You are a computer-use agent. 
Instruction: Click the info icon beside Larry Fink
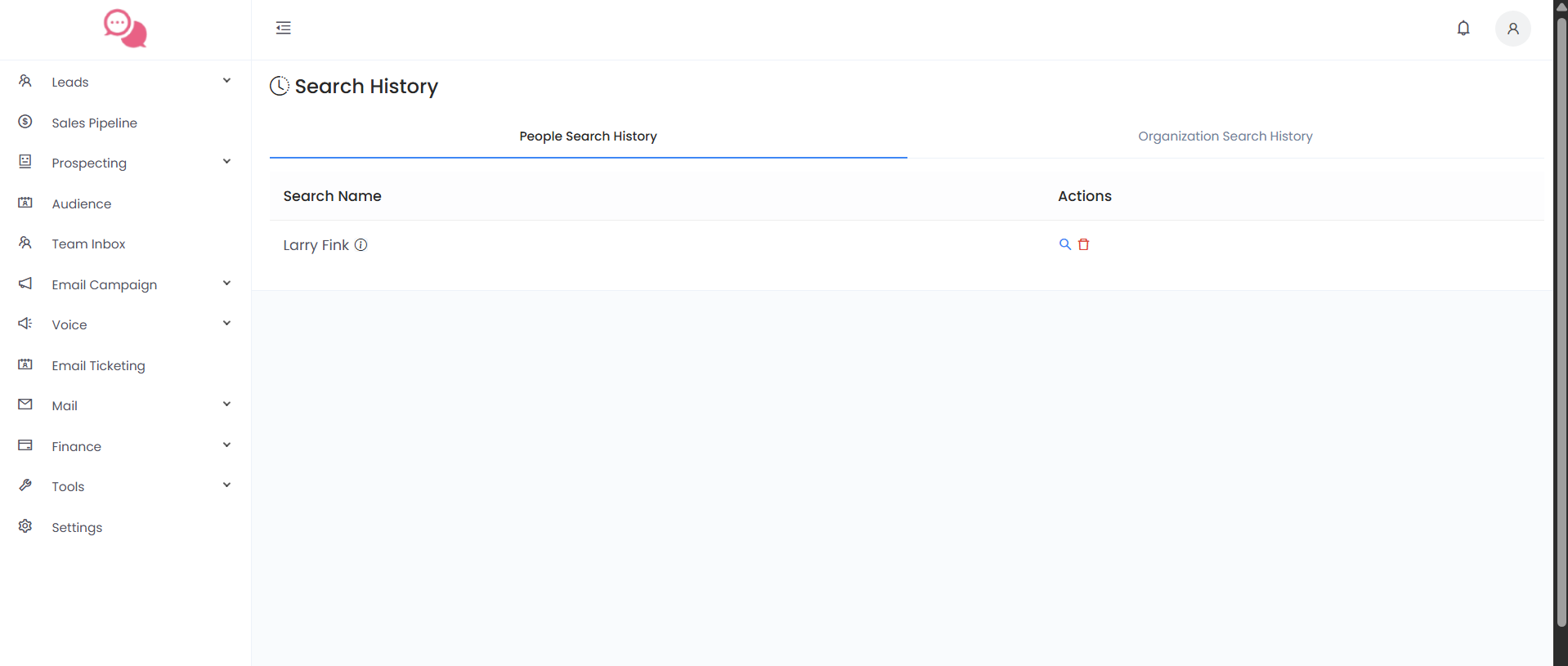pyautogui.click(x=361, y=245)
